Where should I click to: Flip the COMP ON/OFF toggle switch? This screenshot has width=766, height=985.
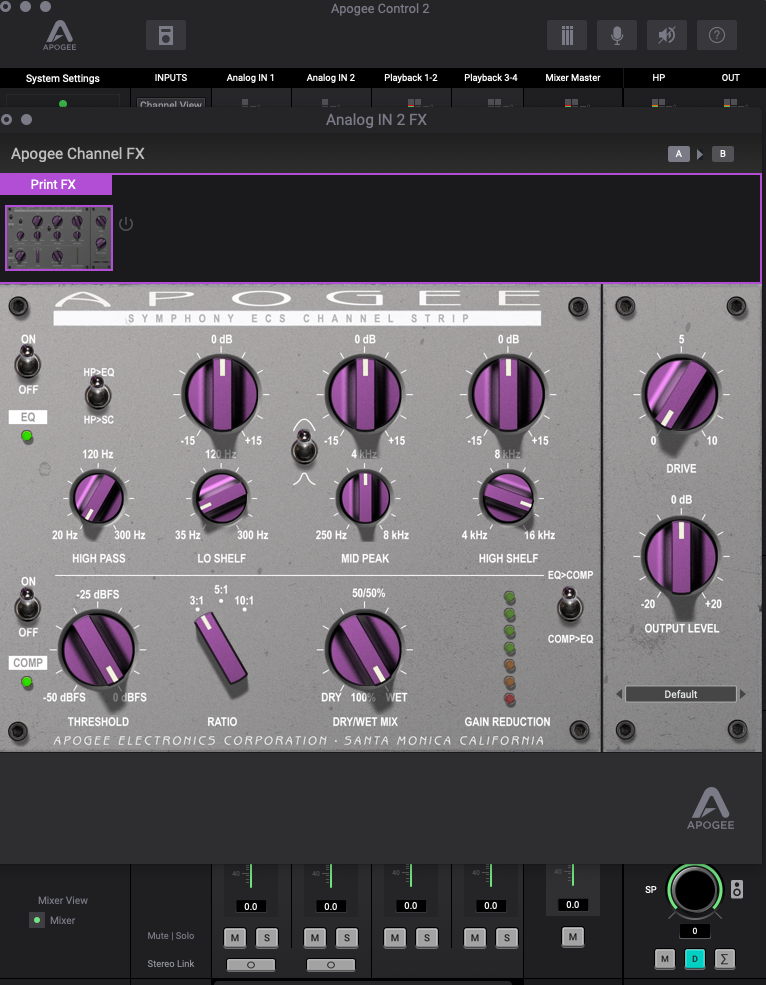coord(28,605)
